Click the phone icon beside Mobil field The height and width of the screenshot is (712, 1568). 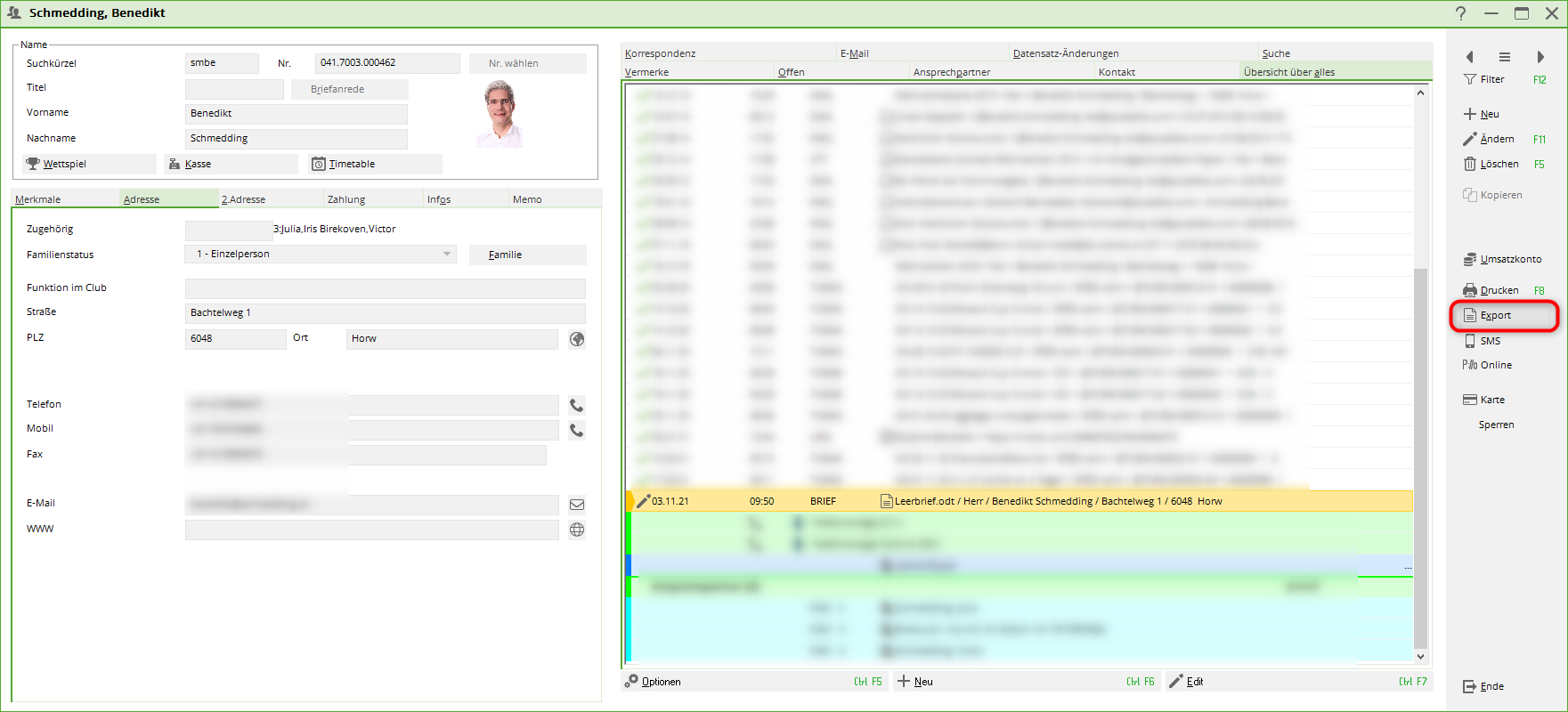[577, 431]
